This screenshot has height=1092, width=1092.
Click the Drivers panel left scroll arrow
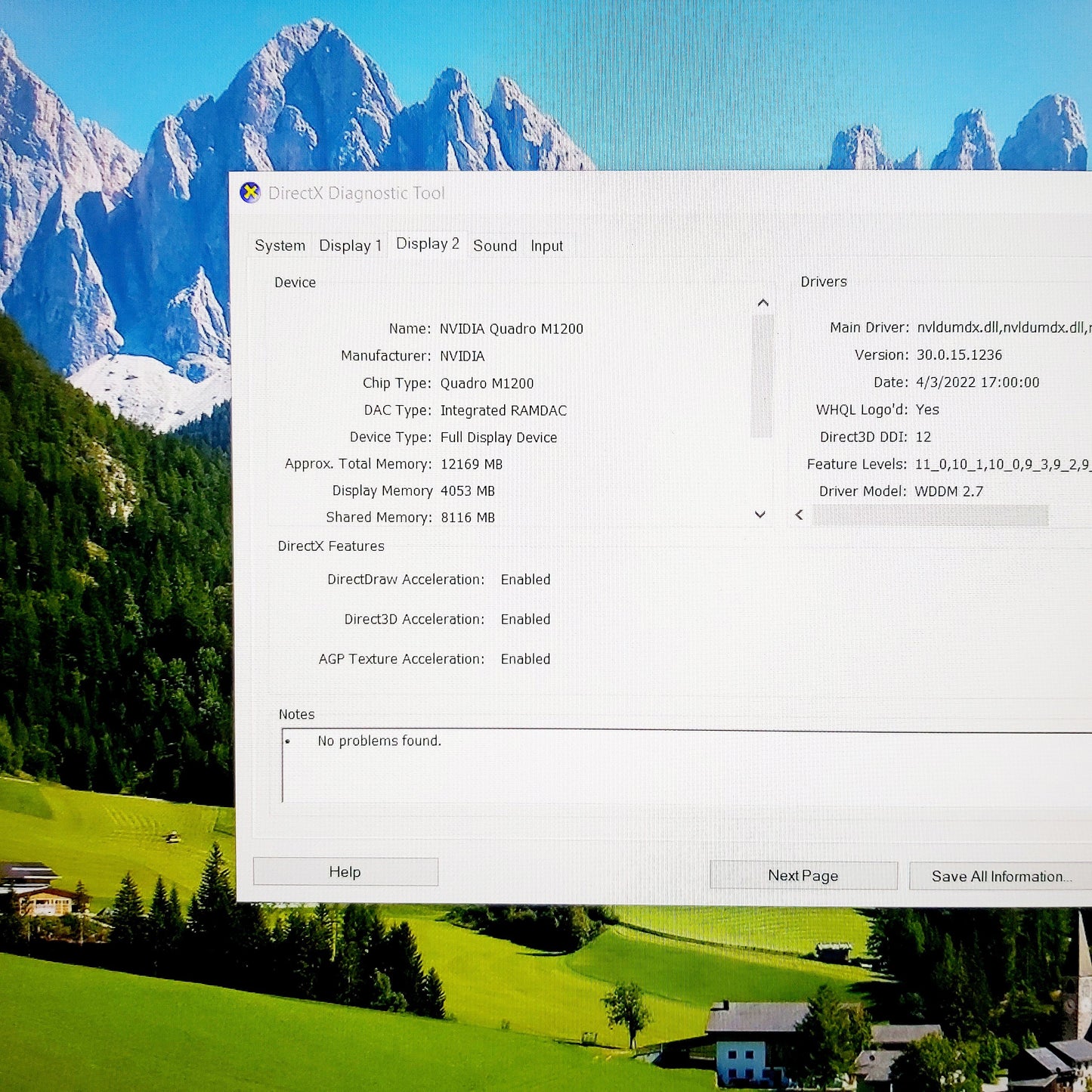tap(799, 515)
